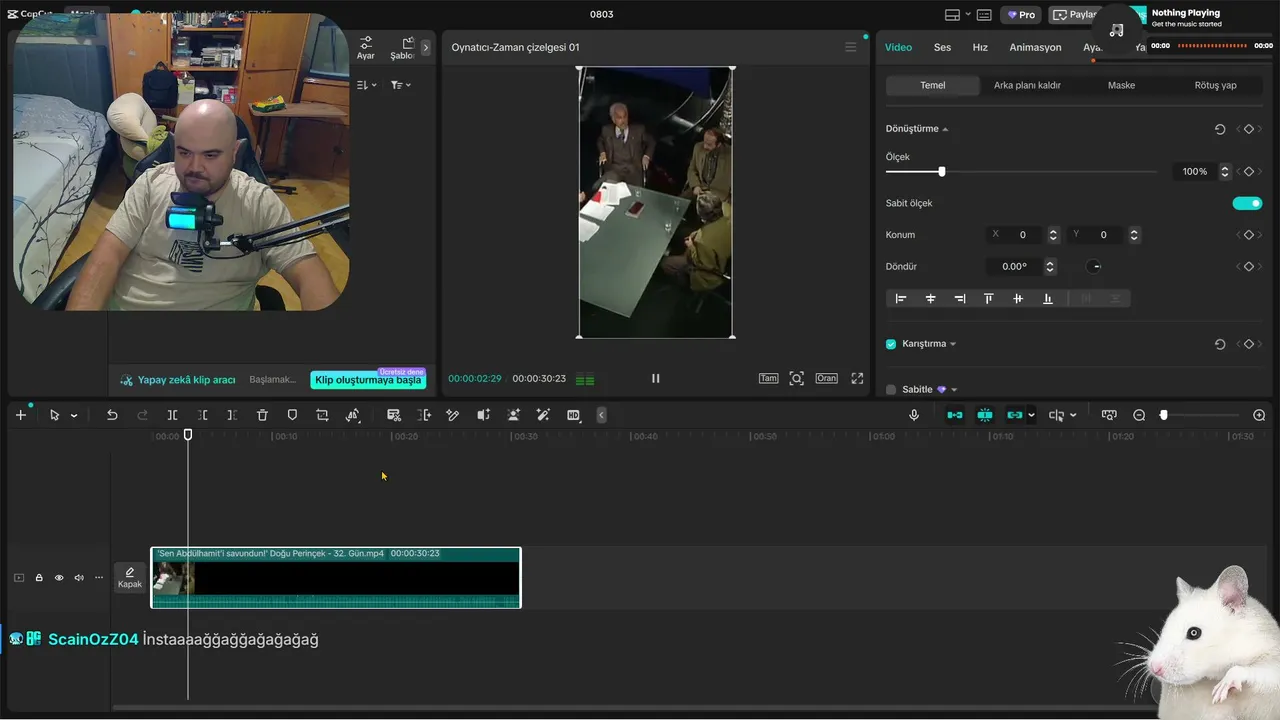The width and height of the screenshot is (1280, 720).
Task: Click the full-screen preview icon
Action: (857, 378)
